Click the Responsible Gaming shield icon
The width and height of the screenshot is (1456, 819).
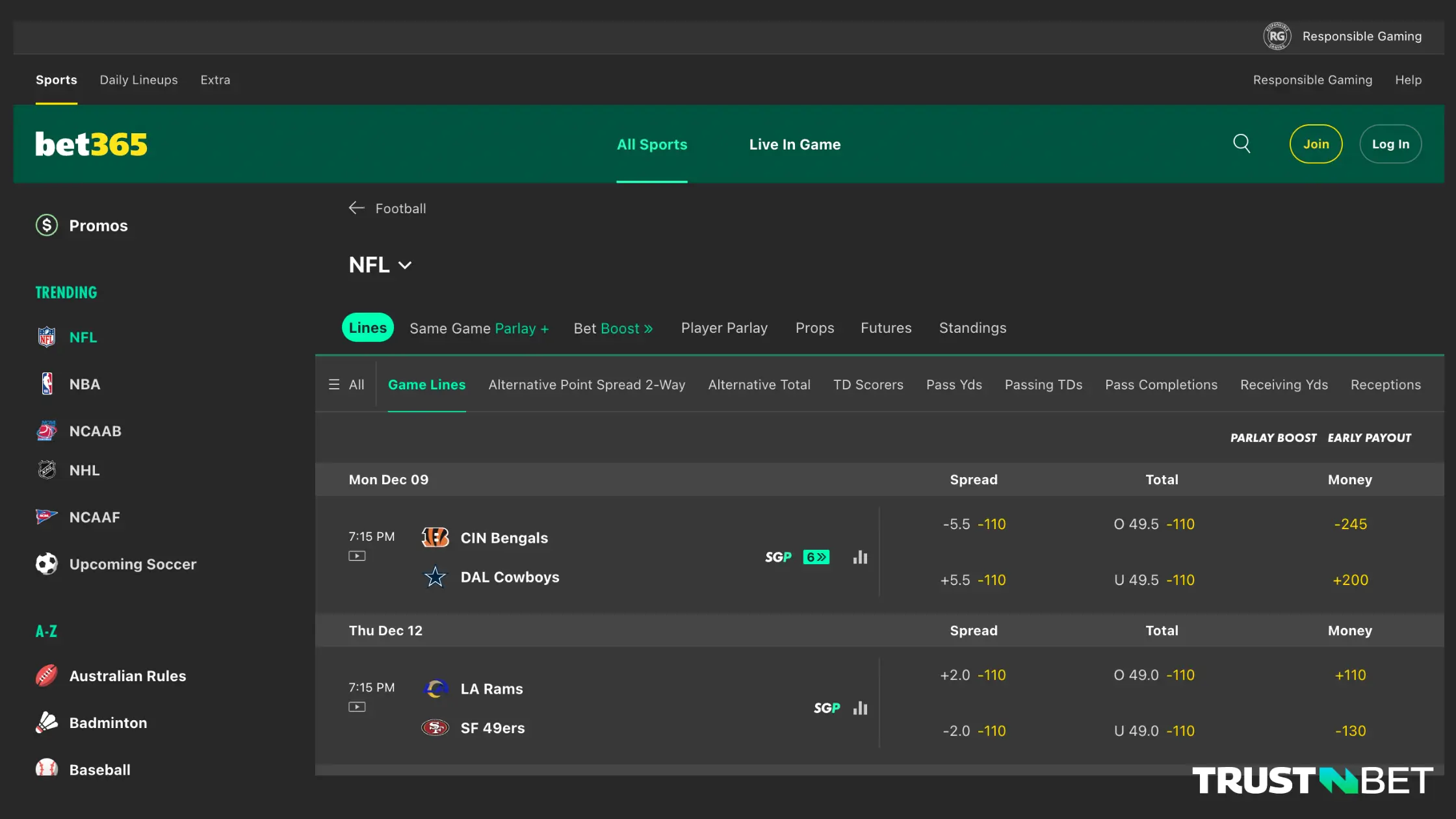[x=1277, y=35]
